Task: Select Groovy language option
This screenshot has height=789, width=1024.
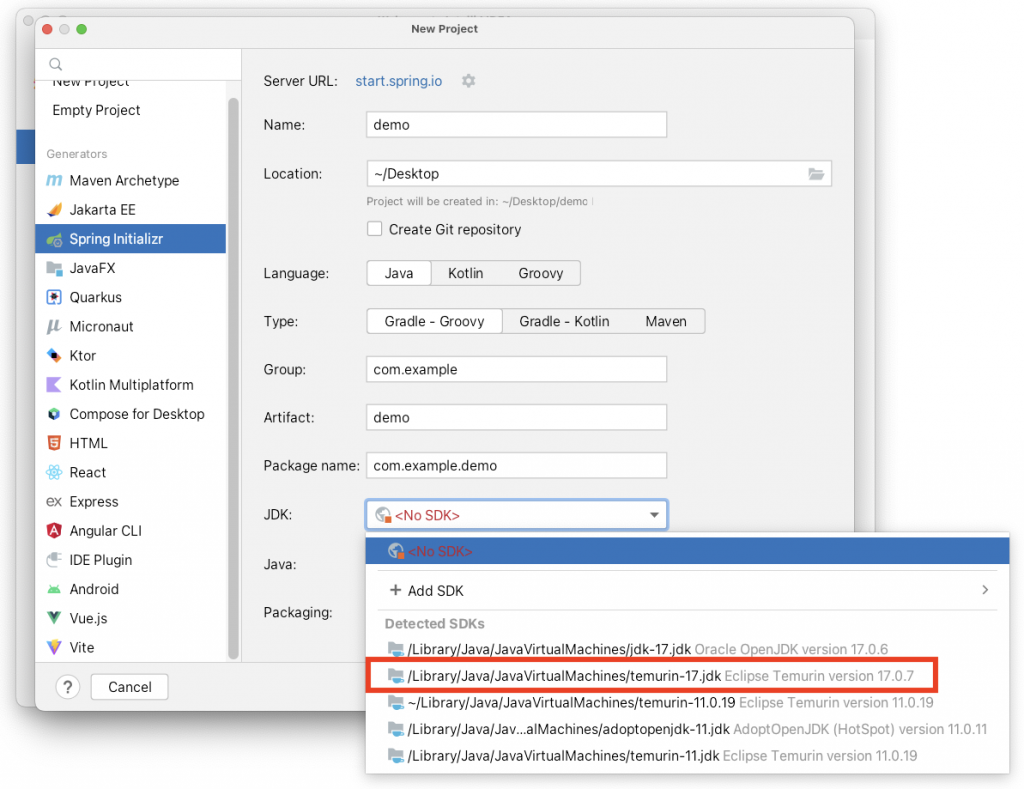Action: pyautogui.click(x=541, y=273)
